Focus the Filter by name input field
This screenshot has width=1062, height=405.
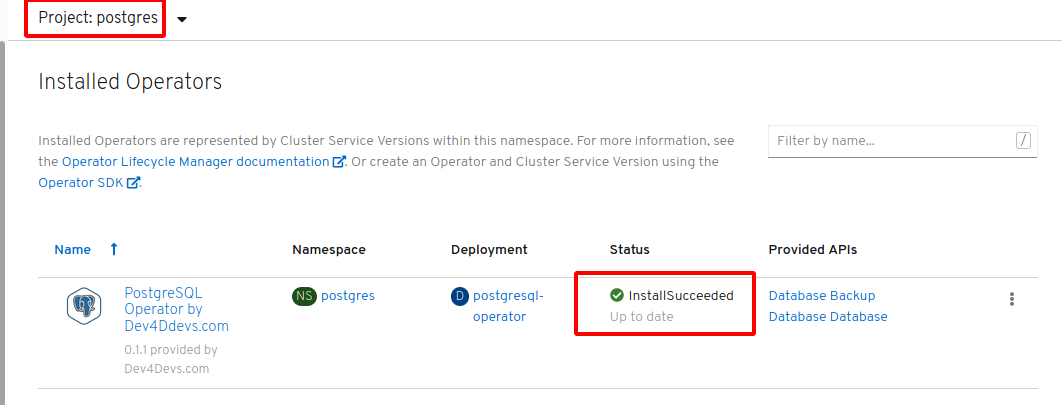pos(893,141)
